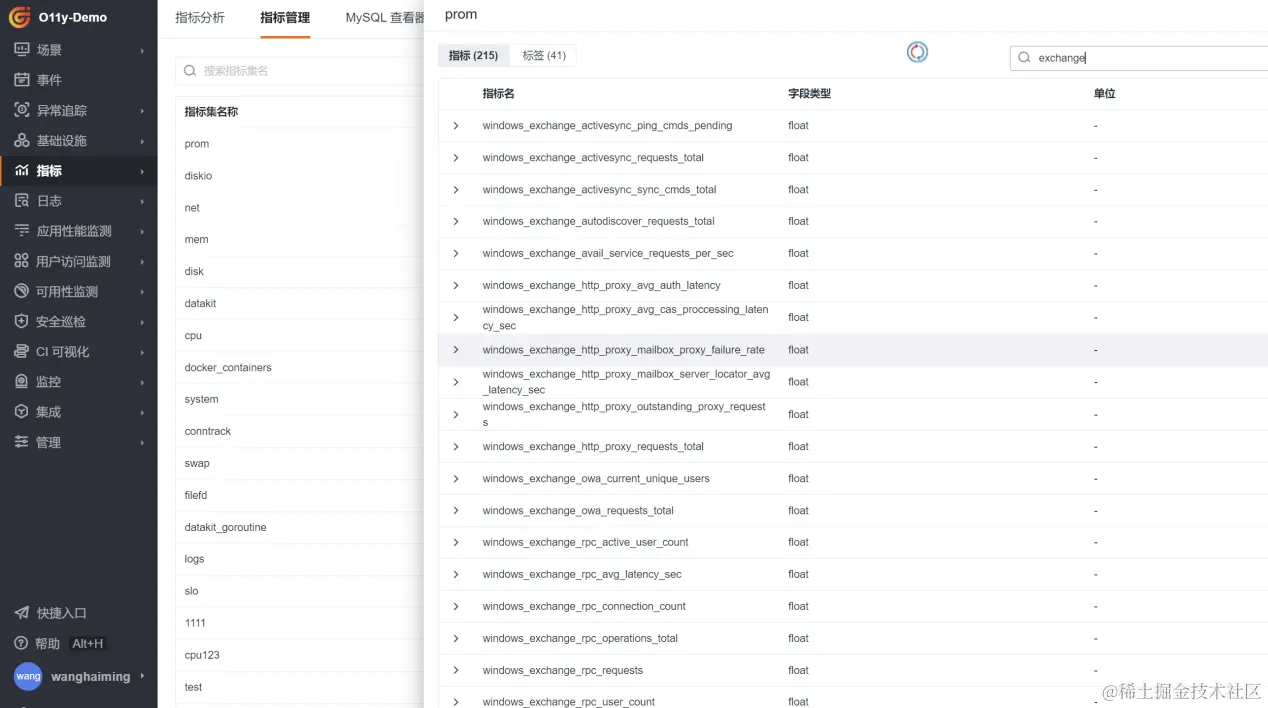The height and width of the screenshot is (708, 1268).
Task: Expand the 场景 submenu arrow
Action: (x=142, y=50)
